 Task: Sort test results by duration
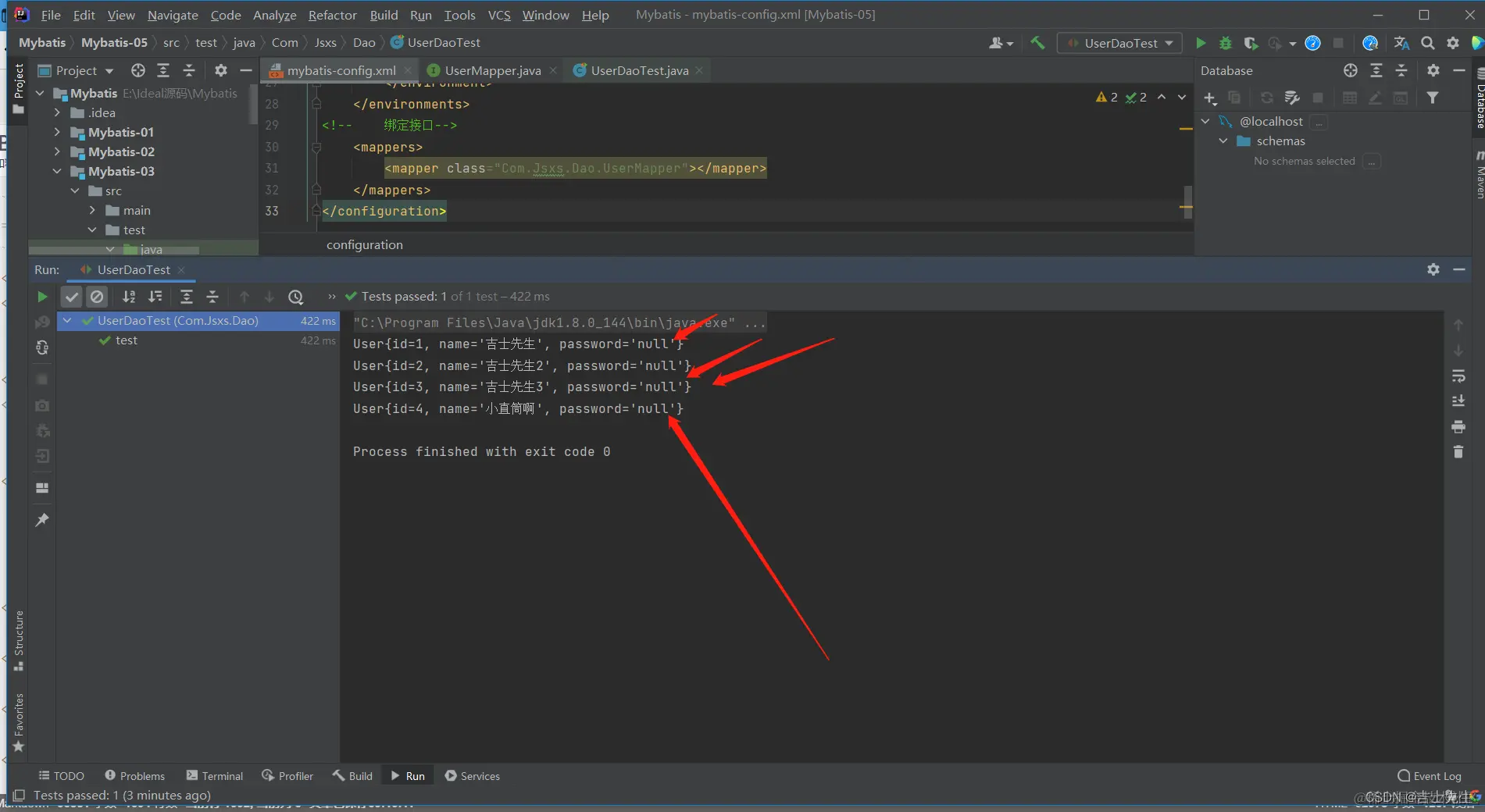[155, 297]
